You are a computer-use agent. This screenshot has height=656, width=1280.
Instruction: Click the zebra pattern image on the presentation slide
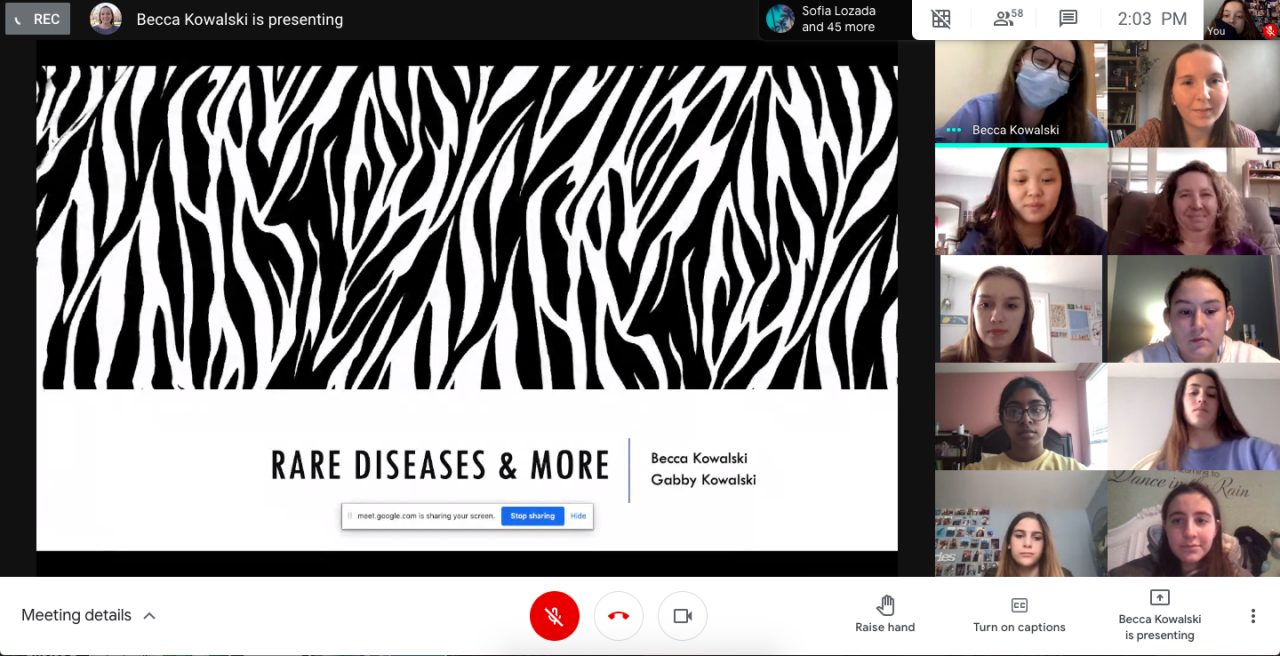[467, 227]
